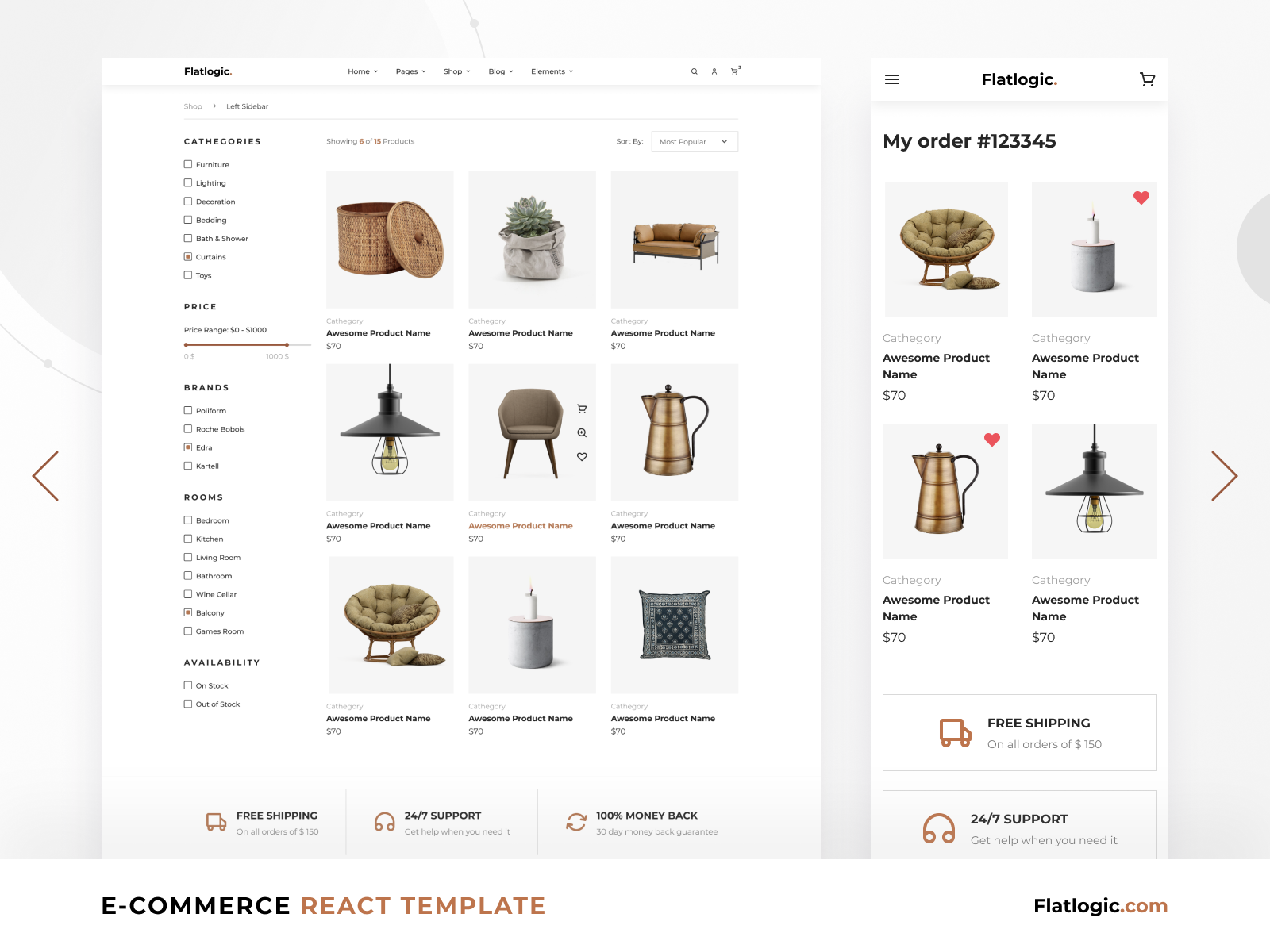
Task: Open the Home menu item
Action: coord(362,71)
